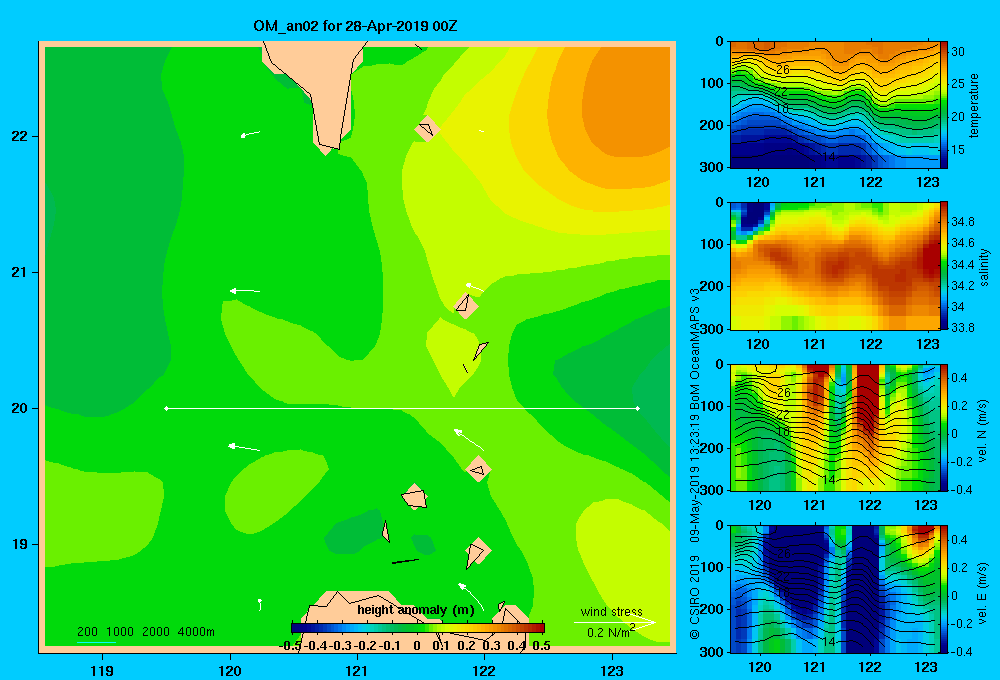Click the '34.8' tick on salinity colorbar
Viewport: 1000px width, 680px height.
962,221
